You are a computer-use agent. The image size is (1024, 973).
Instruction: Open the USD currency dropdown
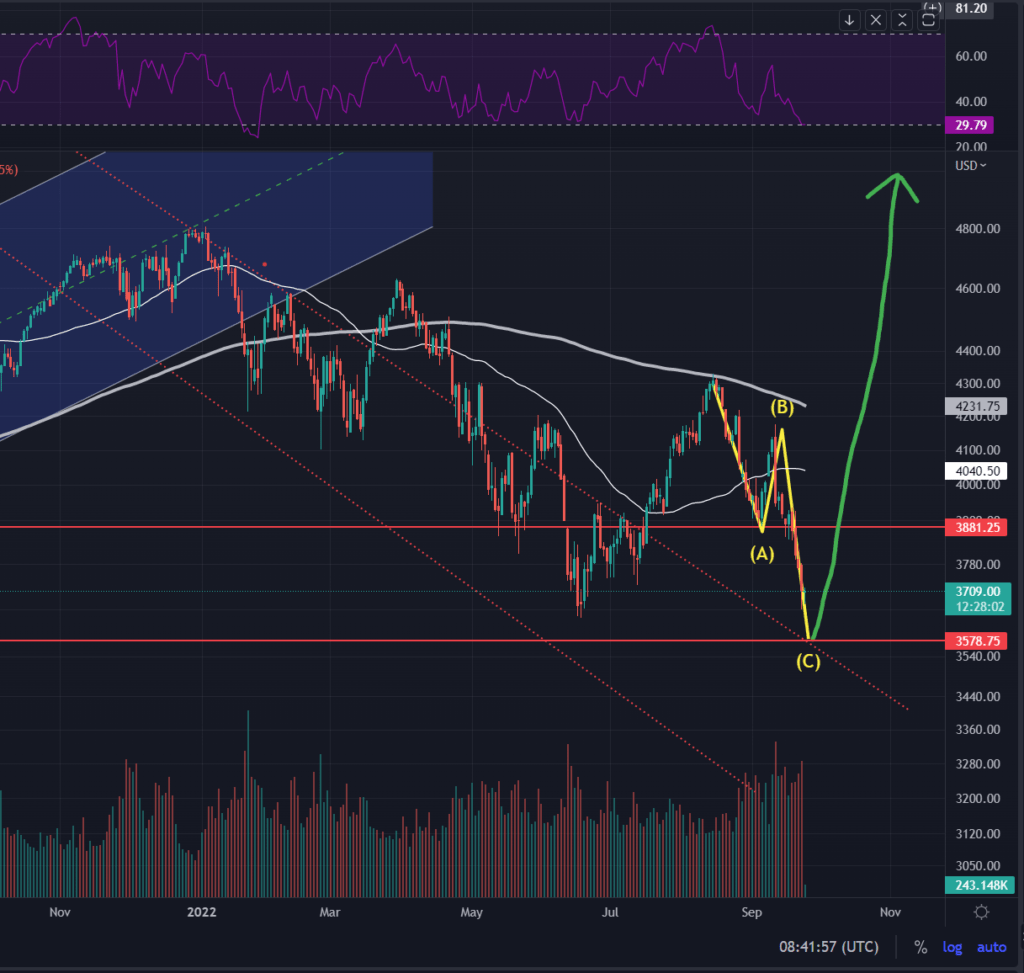[x=970, y=166]
